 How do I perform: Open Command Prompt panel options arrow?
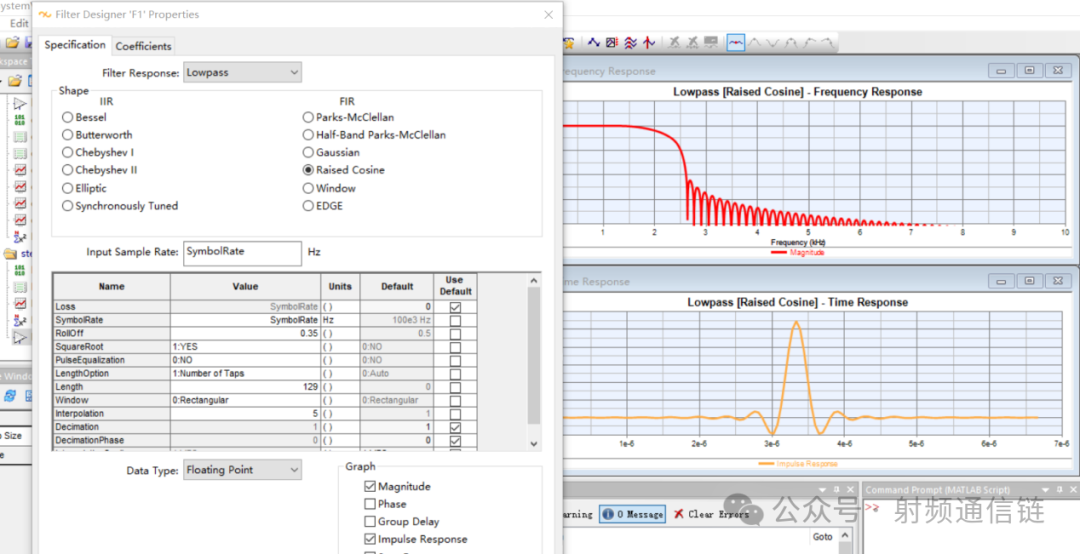[1045, 489]
